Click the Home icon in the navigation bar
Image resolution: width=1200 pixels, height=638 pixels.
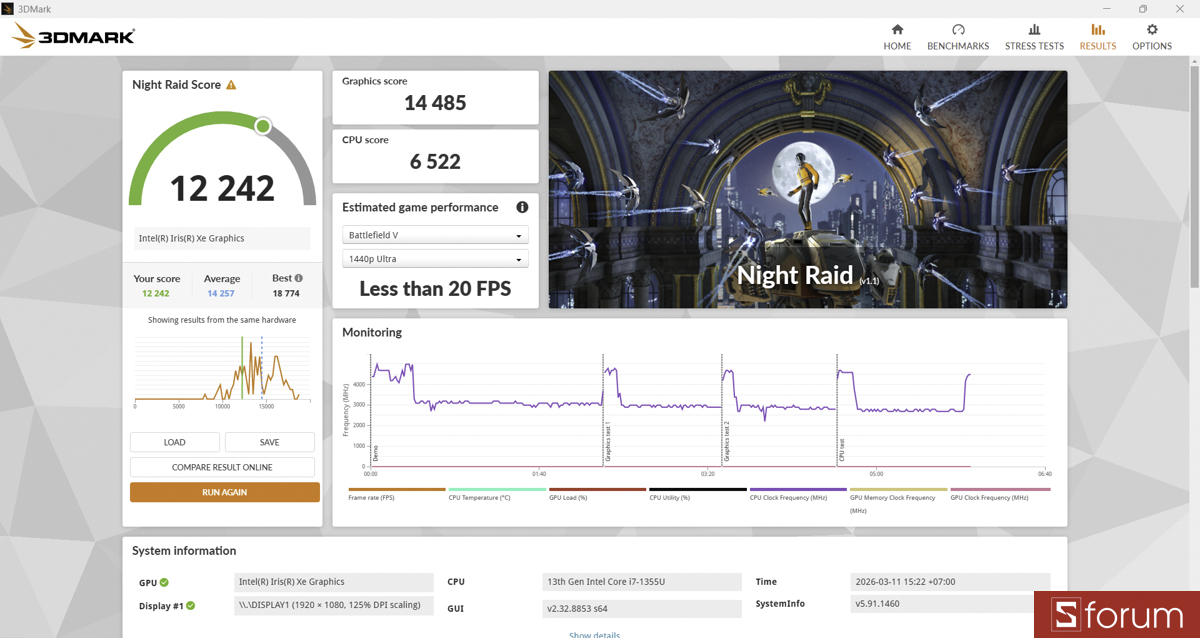(x=897, y=30)
